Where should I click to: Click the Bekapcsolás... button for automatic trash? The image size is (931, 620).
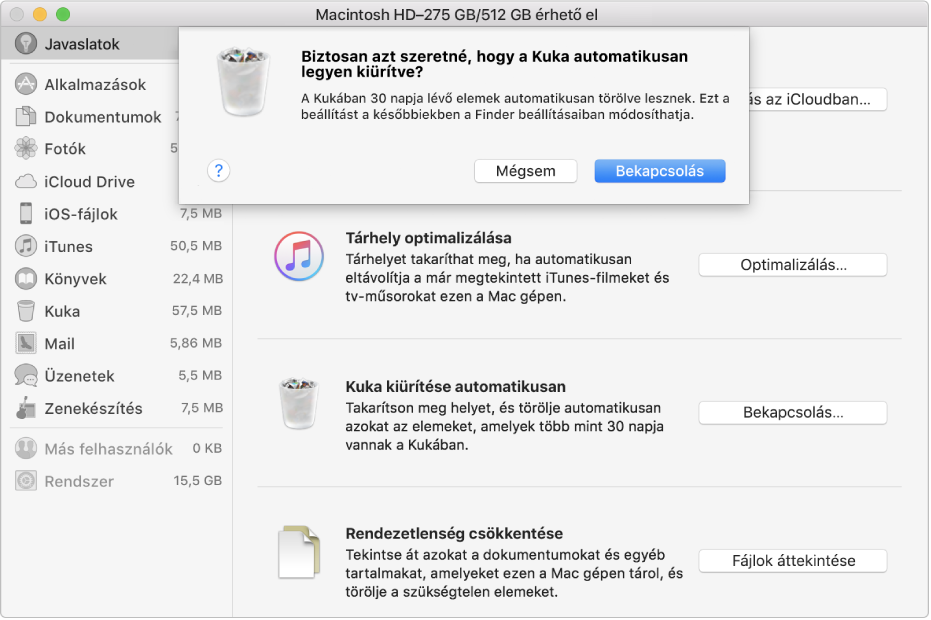click(x=793, y=413)
